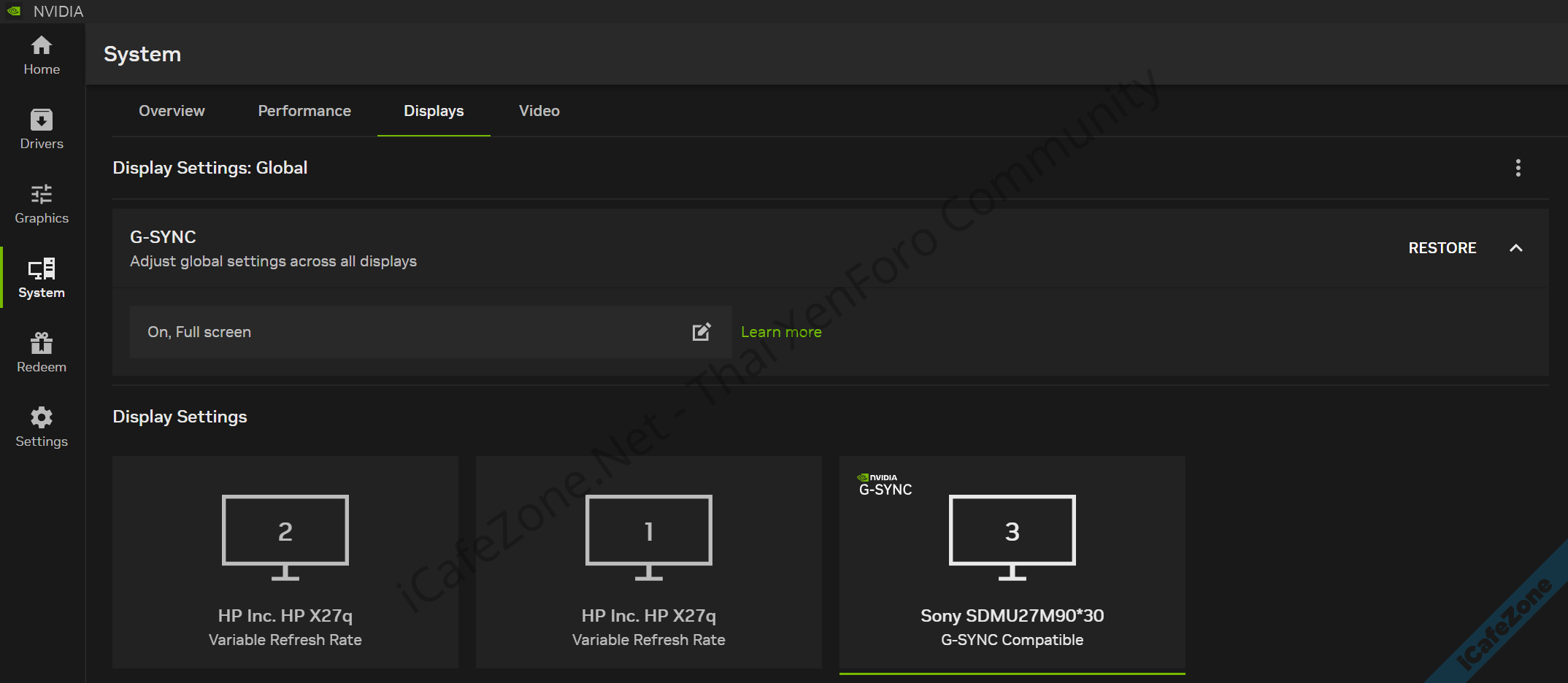Open Graphics settings in sidebar

pos(42,204)
